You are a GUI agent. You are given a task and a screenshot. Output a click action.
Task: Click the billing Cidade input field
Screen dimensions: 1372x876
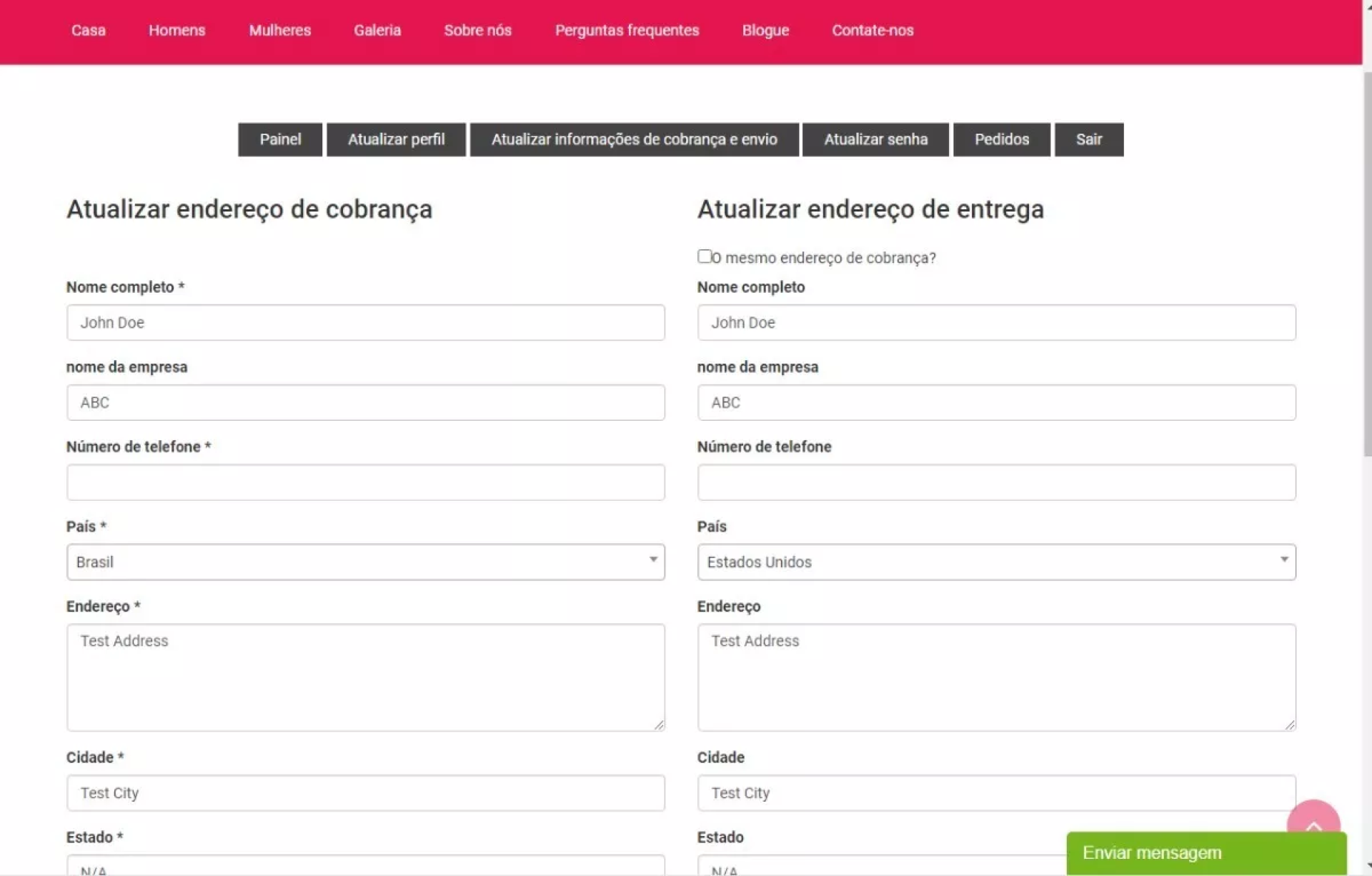365,793
